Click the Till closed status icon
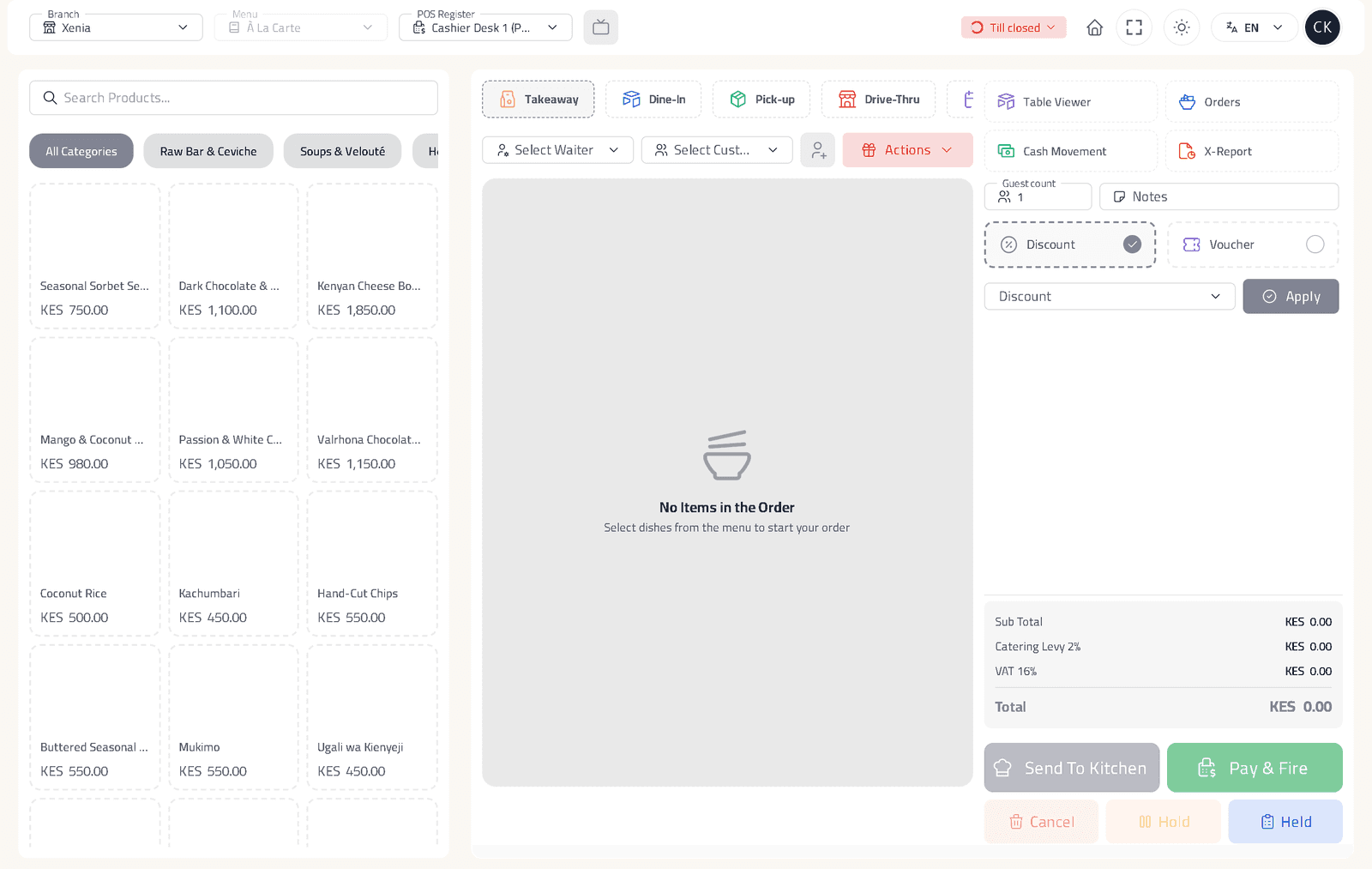Viewport: 1372px width, 869px height. click(x=977, y=27)
